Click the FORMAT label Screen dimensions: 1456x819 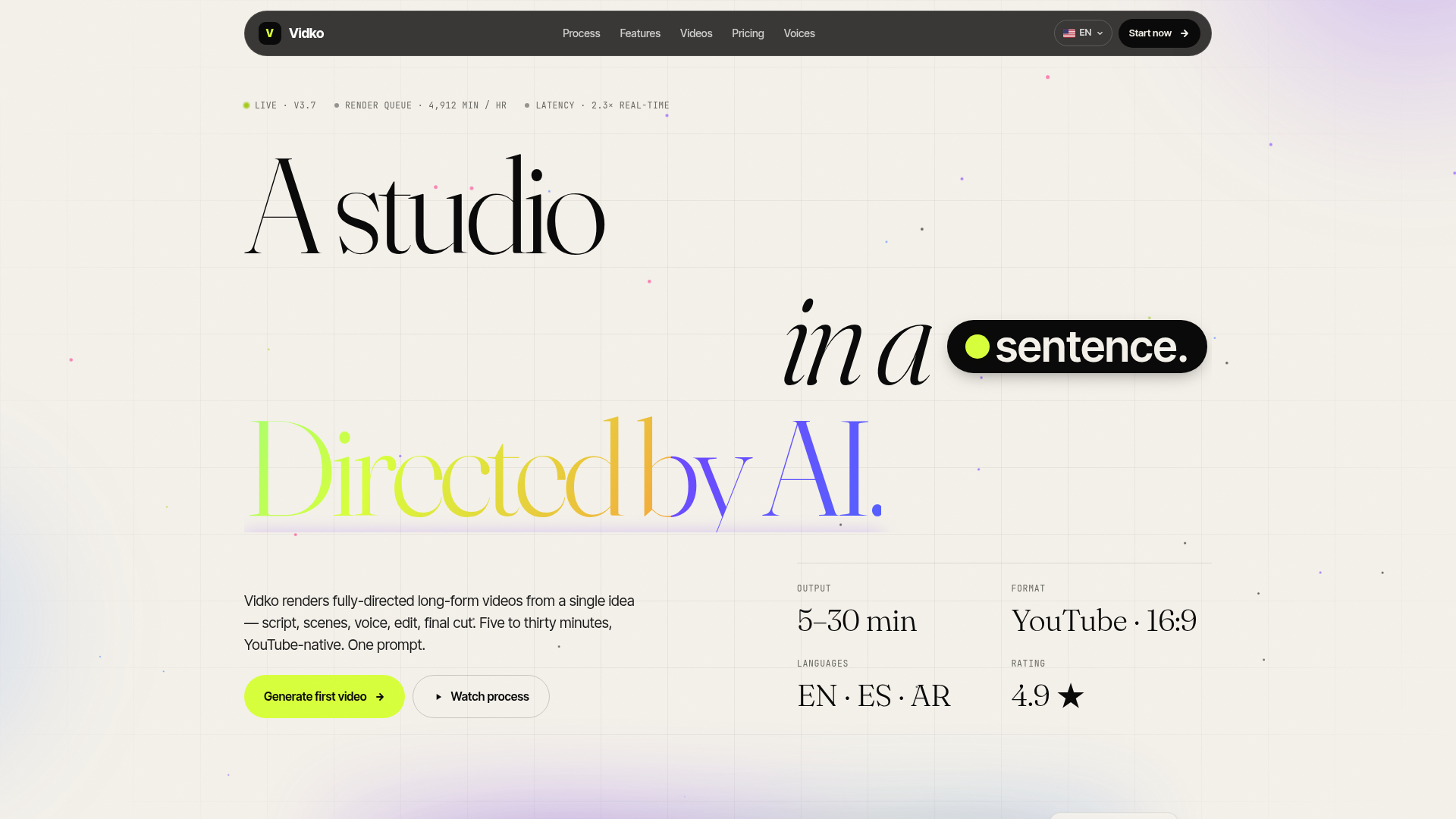[x=1028, y=588]
